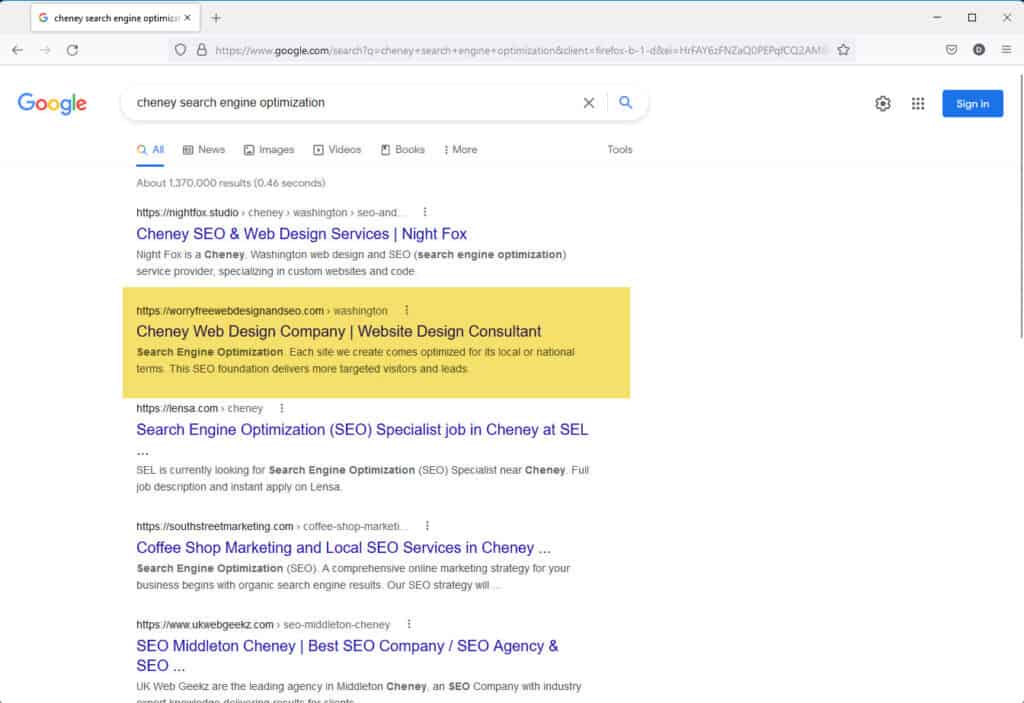Open Cheney SEO & Web Design Services link

pos(301,234)
